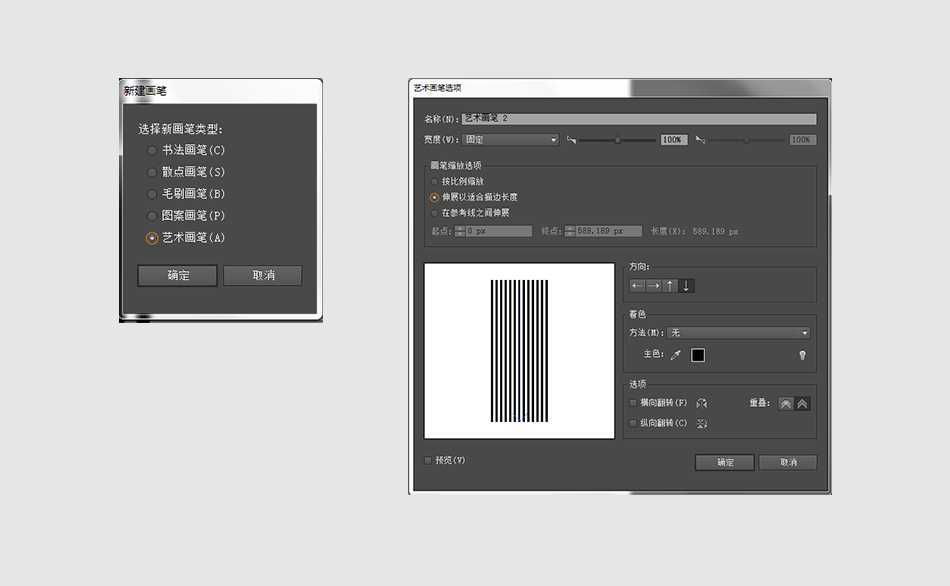Click the second 100% width value field
950x586 pixels.
click(x=802, y=140)
